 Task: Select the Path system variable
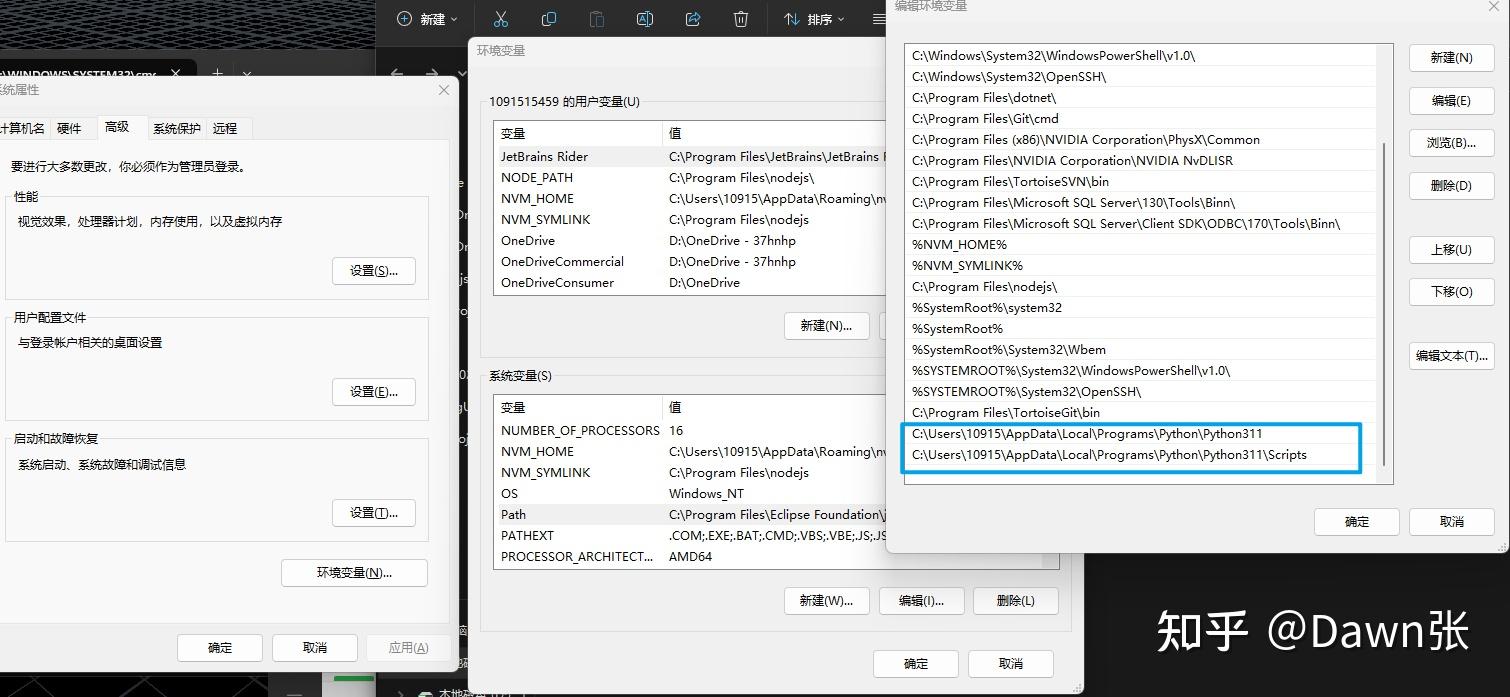(690, 514)
